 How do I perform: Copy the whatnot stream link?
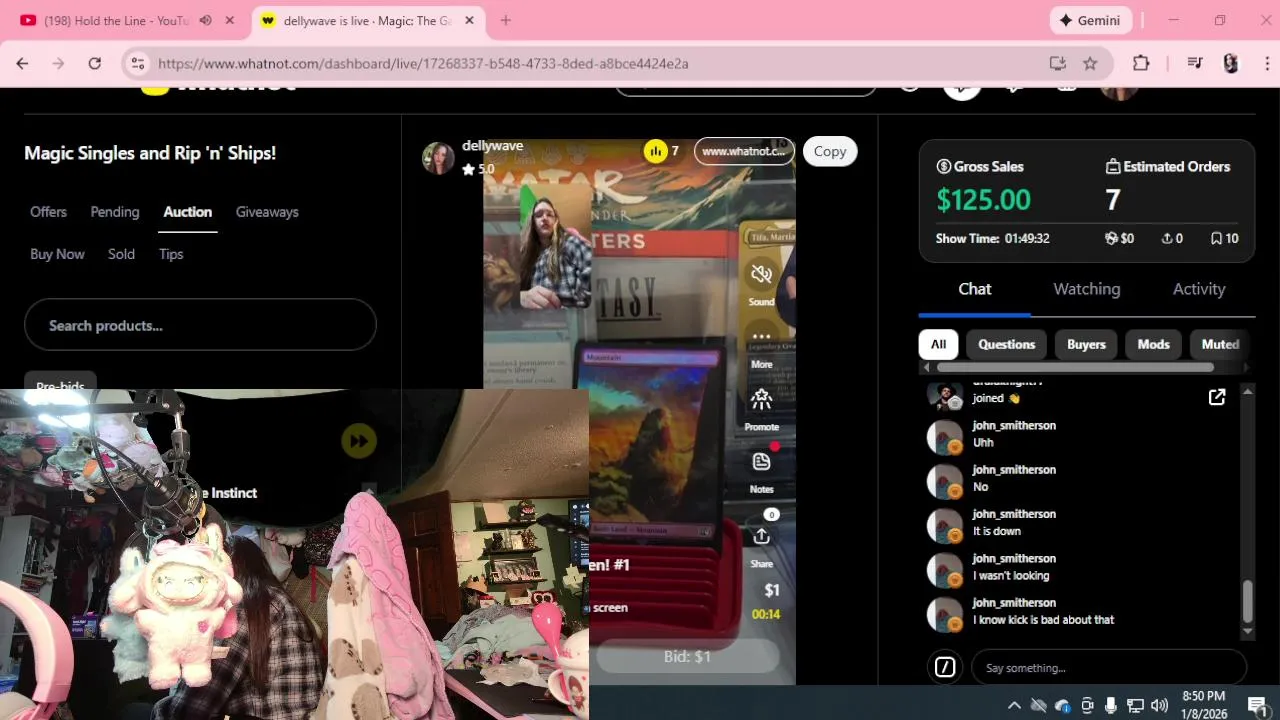tap(830, 151)
